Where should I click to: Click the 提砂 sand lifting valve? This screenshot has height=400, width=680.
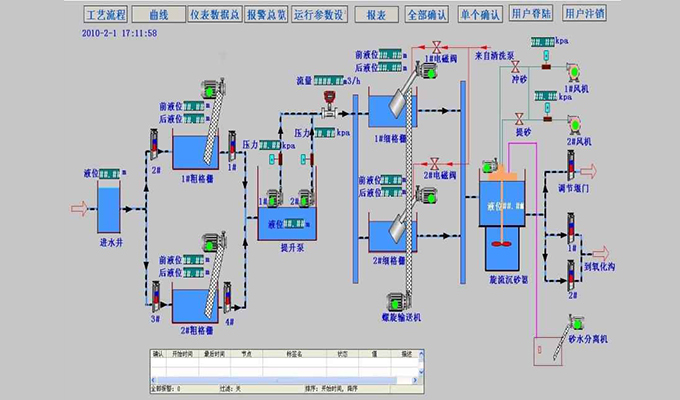point(519,119)
